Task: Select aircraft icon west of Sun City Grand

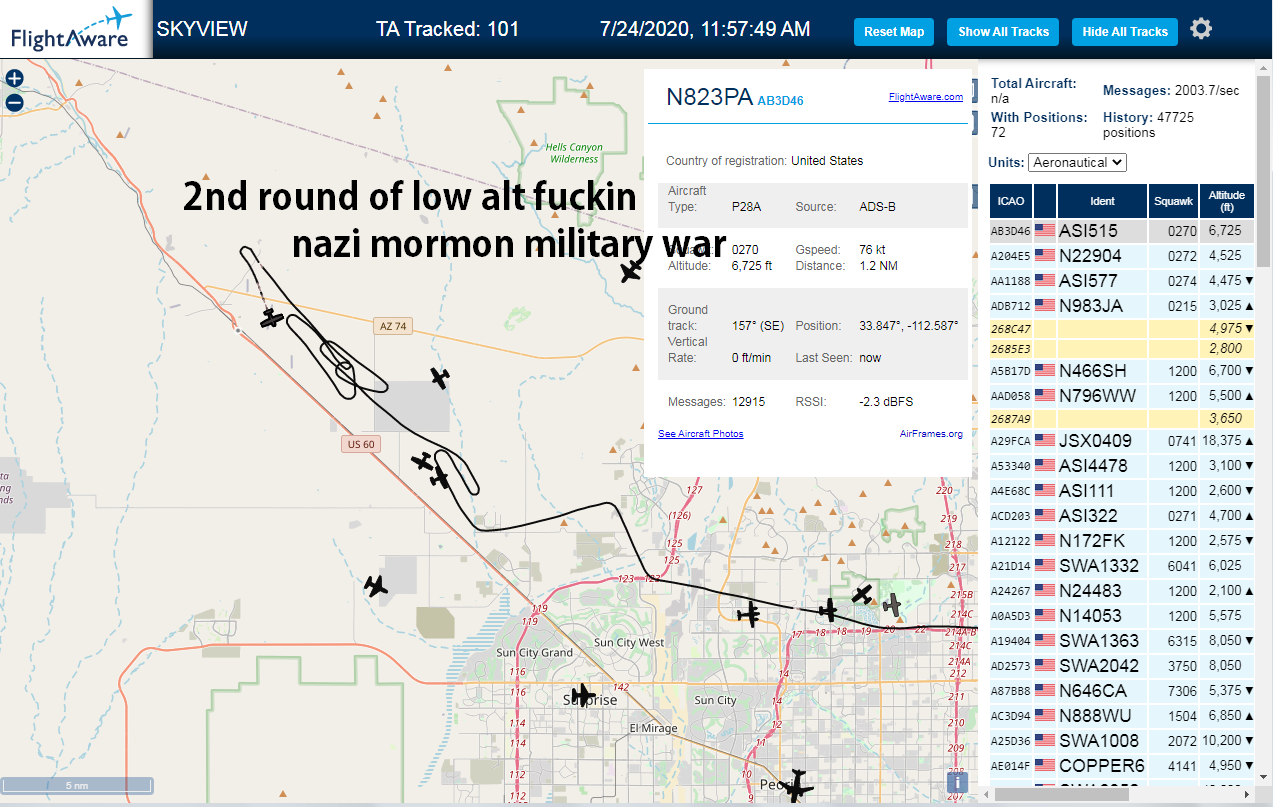Action: [x=375, y=586]
